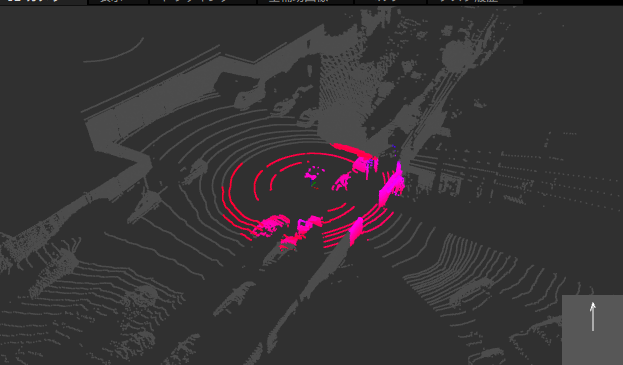
Task: Click the white north arrow orientation widget
Action: point(592,330)
